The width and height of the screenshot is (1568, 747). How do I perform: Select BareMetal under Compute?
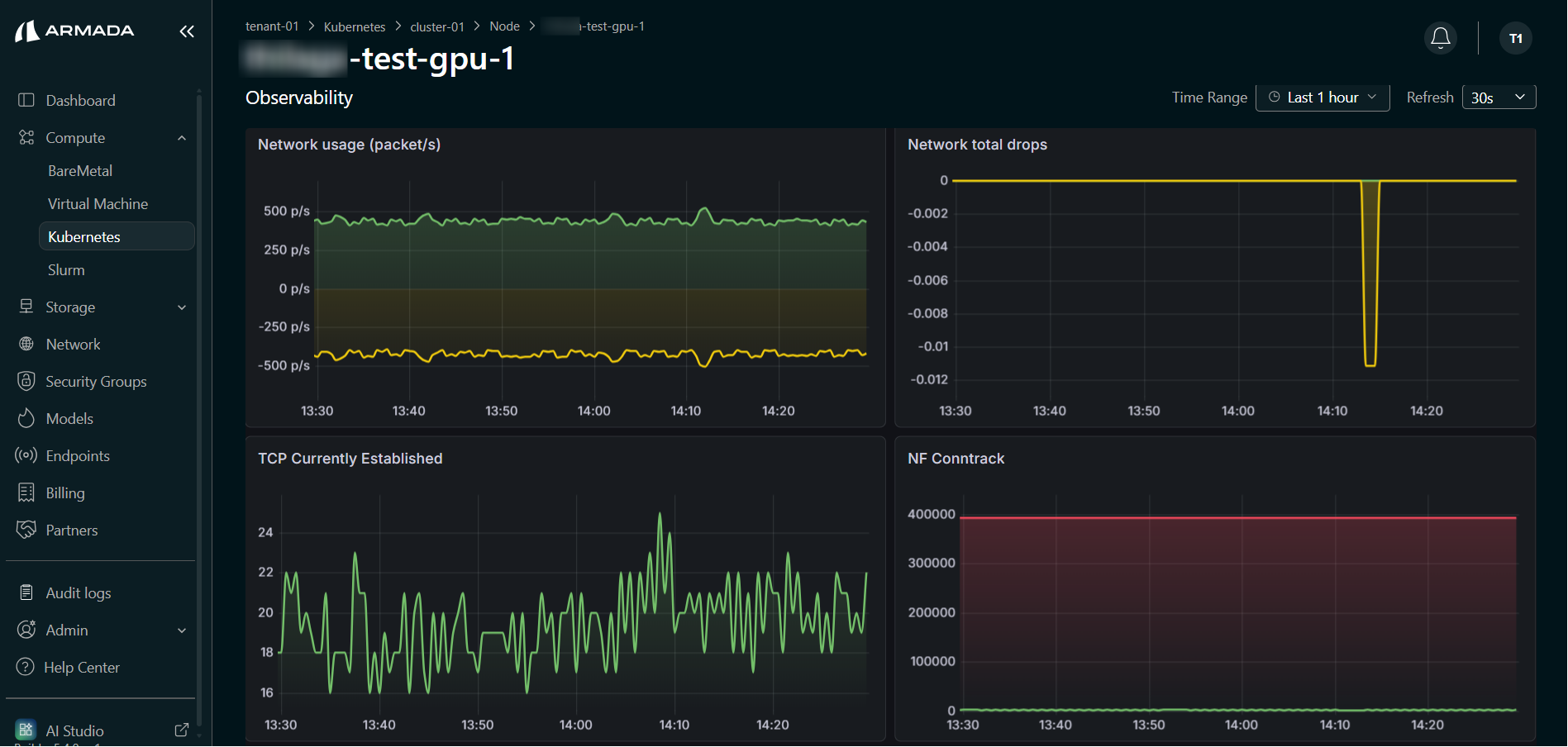pyautogui.click(x=80, y=171)
